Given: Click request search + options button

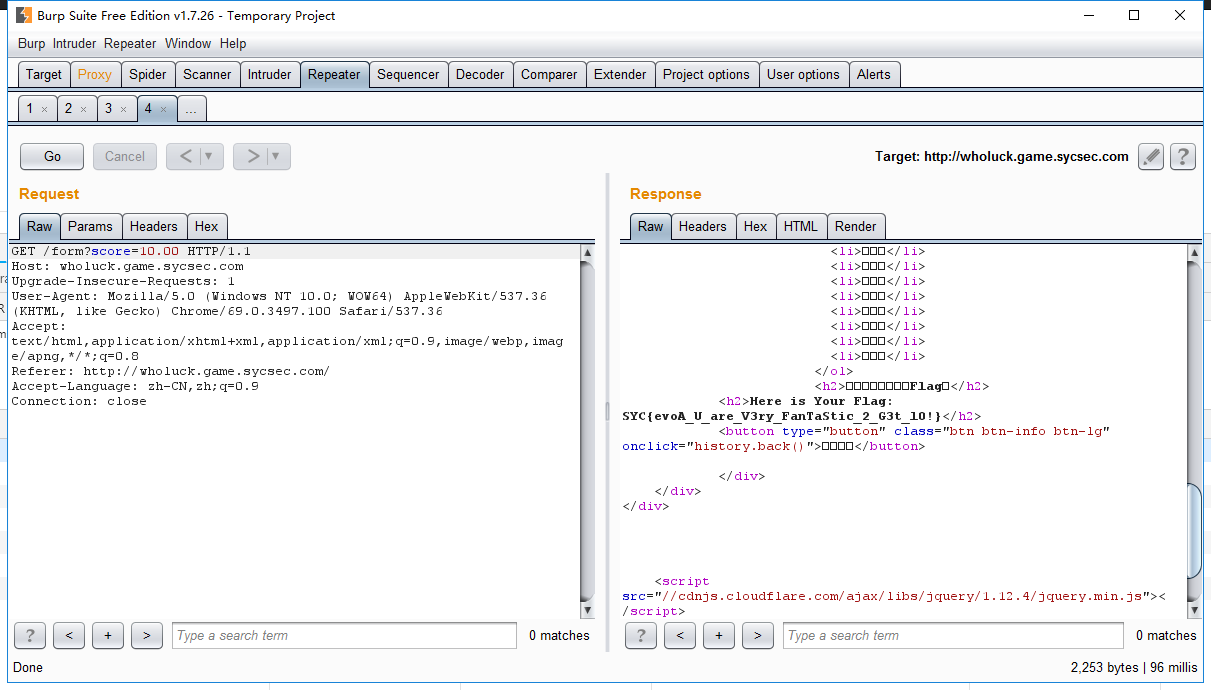Looking at the screenshot, I should click(x=108, y=635).
